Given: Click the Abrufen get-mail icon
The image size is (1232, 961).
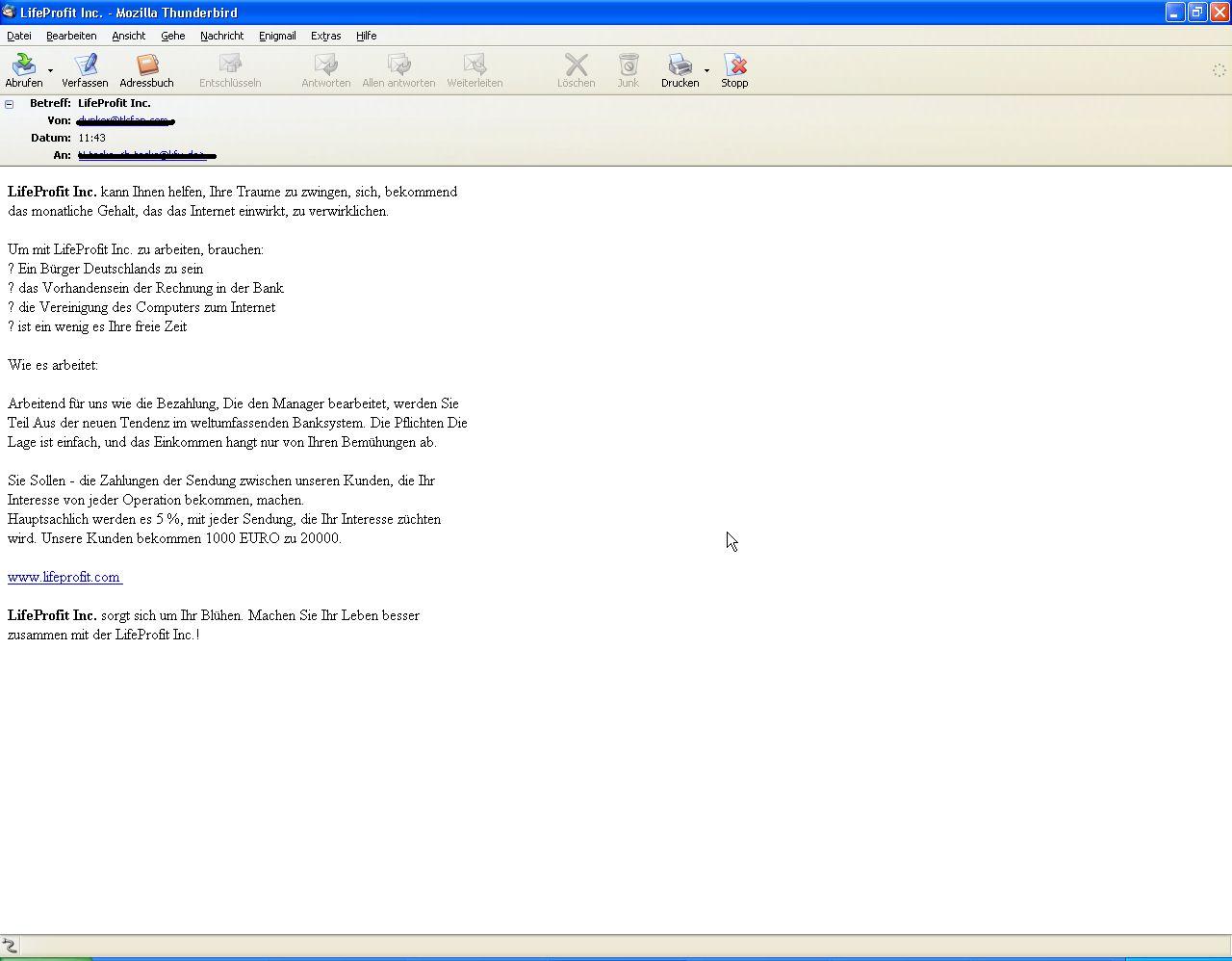Looking at the screenshot, I should [x=23, y=65].
